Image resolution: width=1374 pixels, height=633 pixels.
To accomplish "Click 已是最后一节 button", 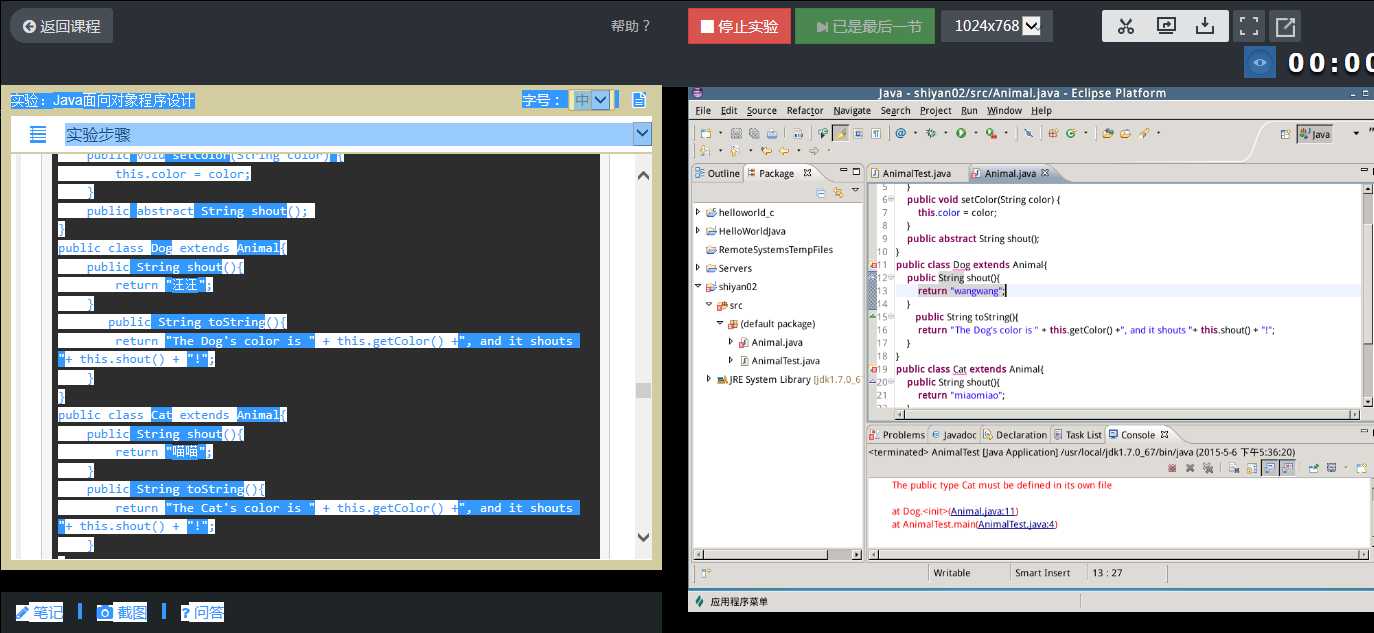I will 865,26.
